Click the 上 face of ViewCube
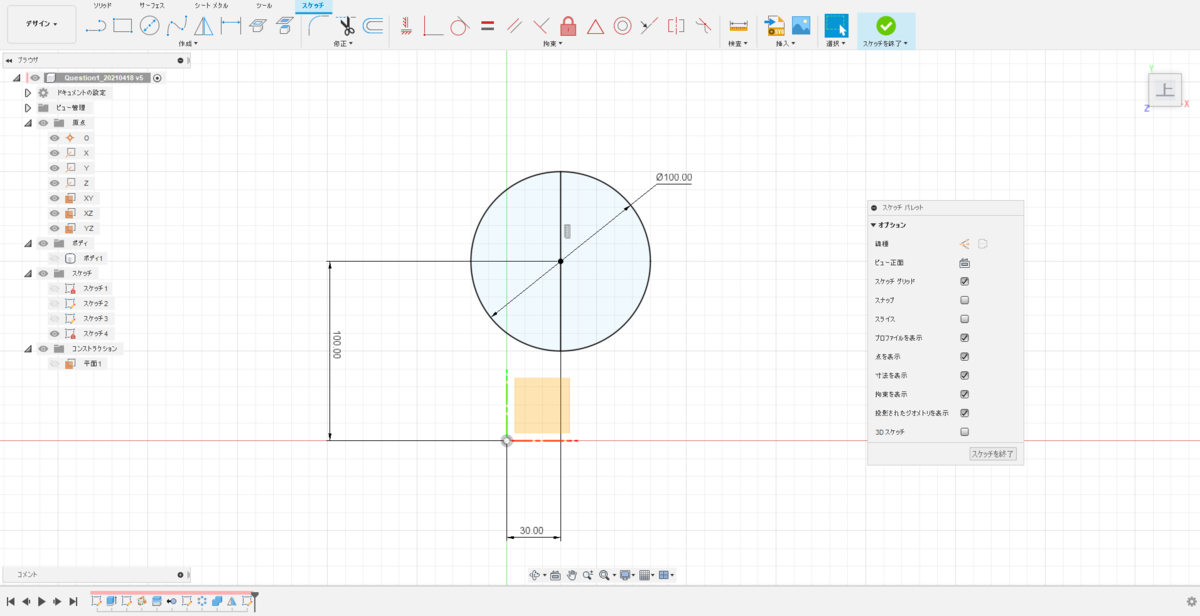The height and width of the screenshot is (616, 1200). click(x=1164, y=91)
